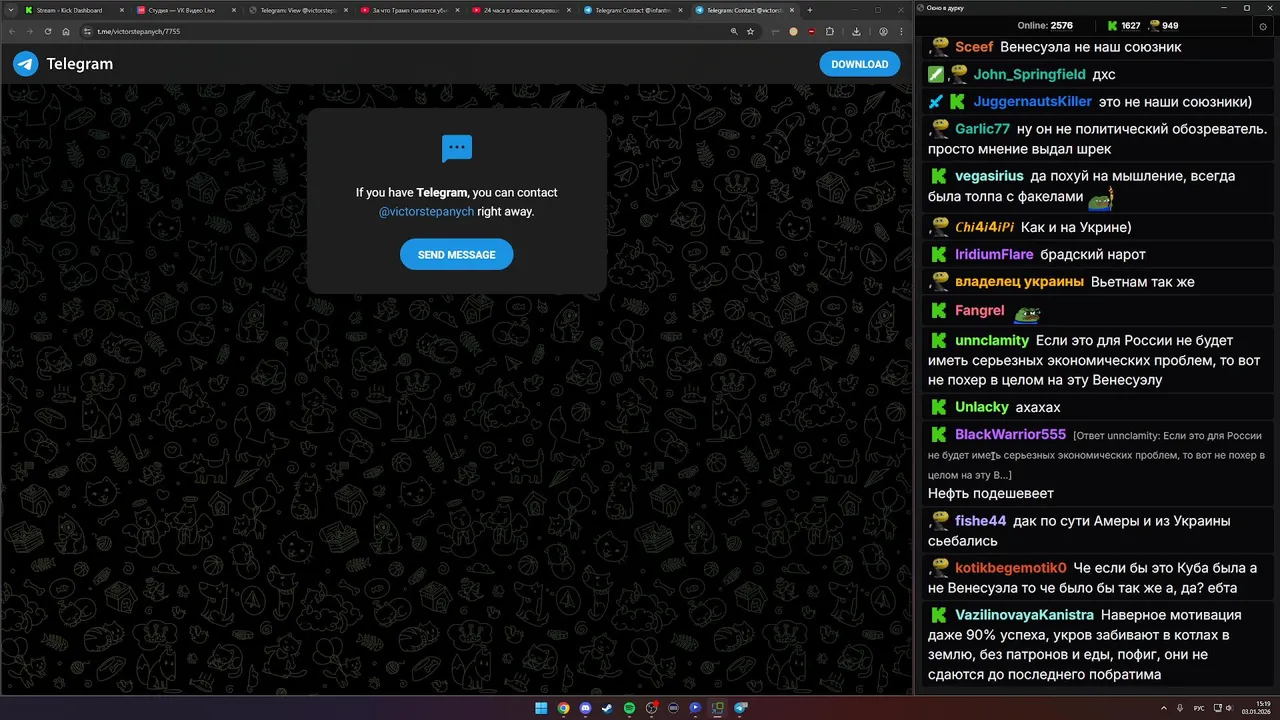Open Steam from the taskbar
This screenshot has width=1280, height=720.
point(607,708)
